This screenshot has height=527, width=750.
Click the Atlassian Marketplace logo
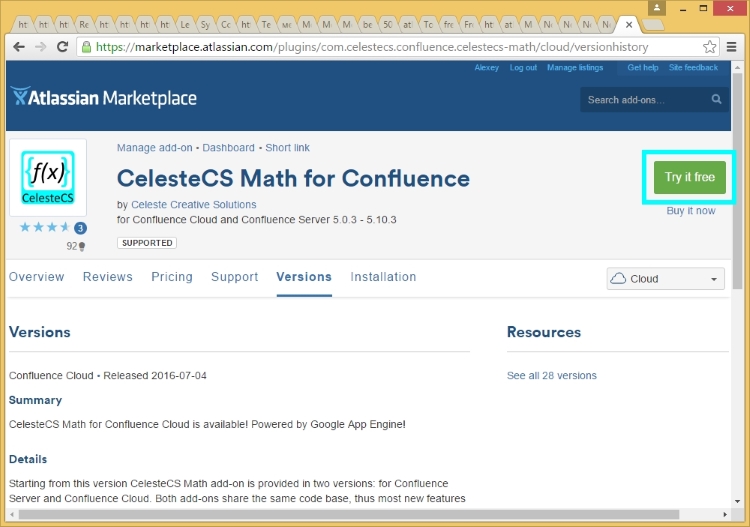[103, 98]
